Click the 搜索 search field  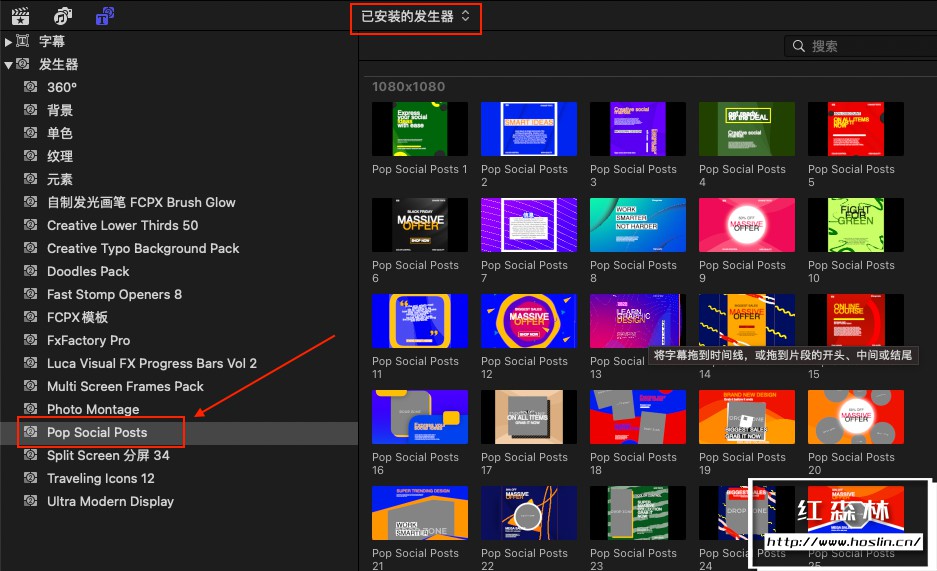(861, 46)
